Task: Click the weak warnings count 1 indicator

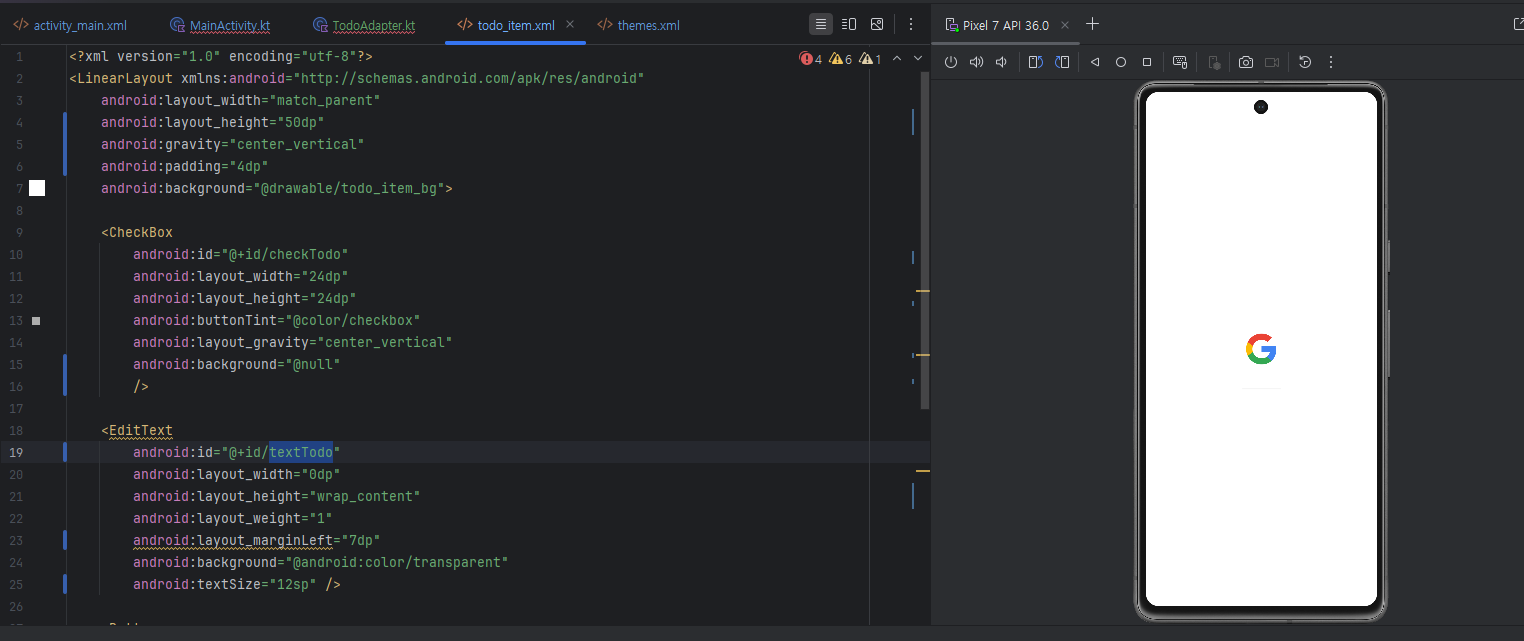Action: pyautogui.click(x=870, y=59)
